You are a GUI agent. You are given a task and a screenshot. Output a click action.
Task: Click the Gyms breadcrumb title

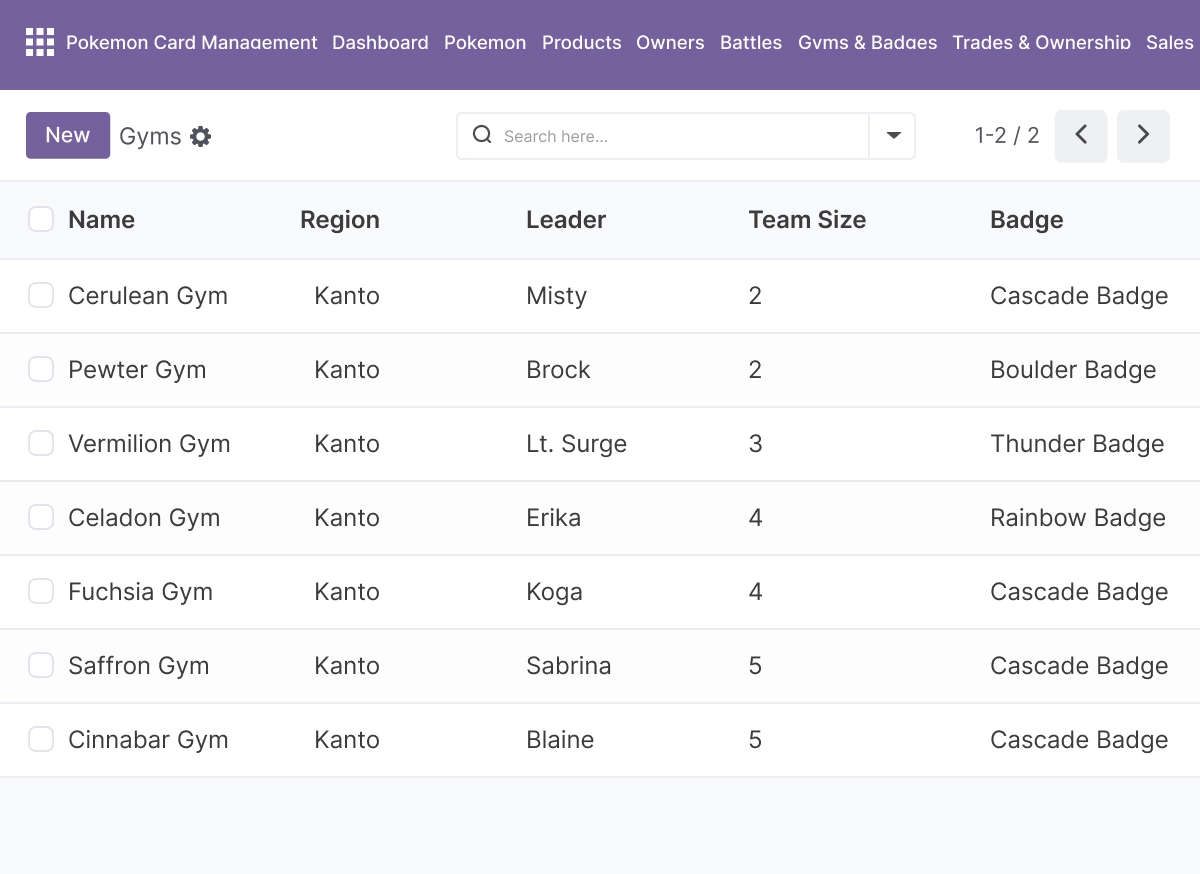point(150,137)
